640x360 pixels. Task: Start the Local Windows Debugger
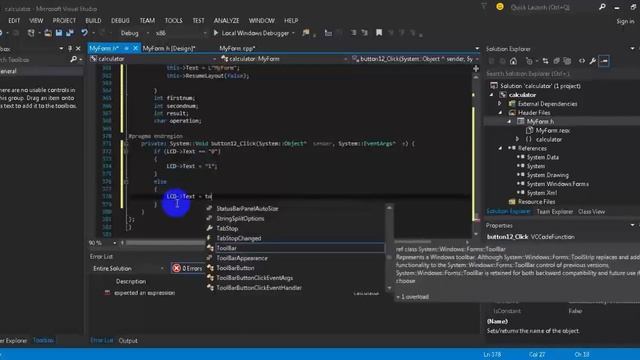pos(254,33)
